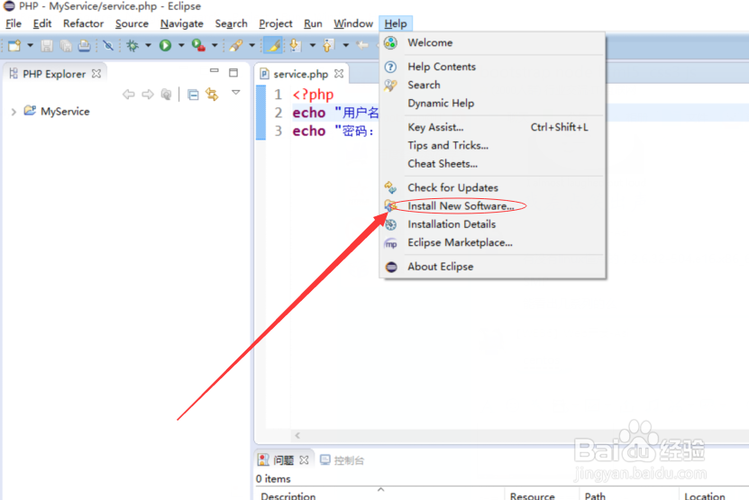749x500 pixels.
Task: Open PHP Explorer View Menu triangle
Action: pyautogui.click(x=236, y=92)
